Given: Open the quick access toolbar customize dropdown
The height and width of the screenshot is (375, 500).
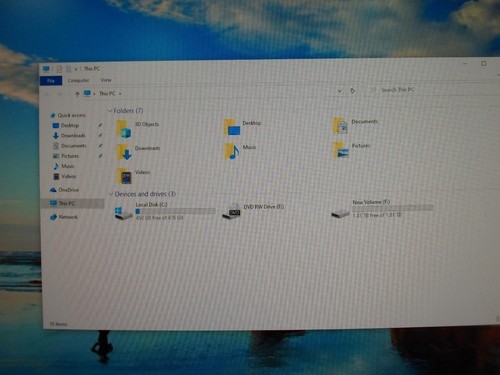Looking at the screenshot, I should (x=76, y=69).
